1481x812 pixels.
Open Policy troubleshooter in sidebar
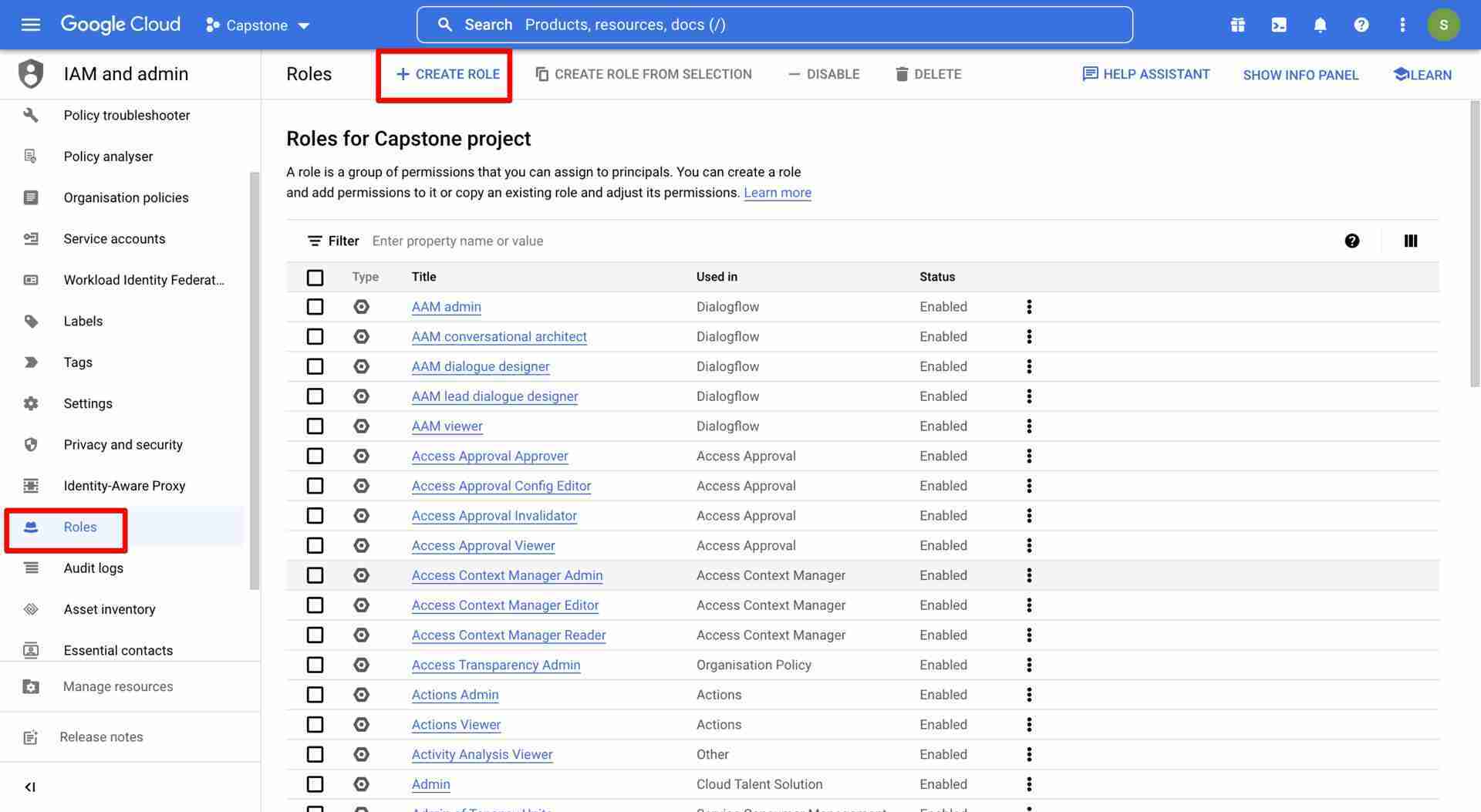[127, 115]
